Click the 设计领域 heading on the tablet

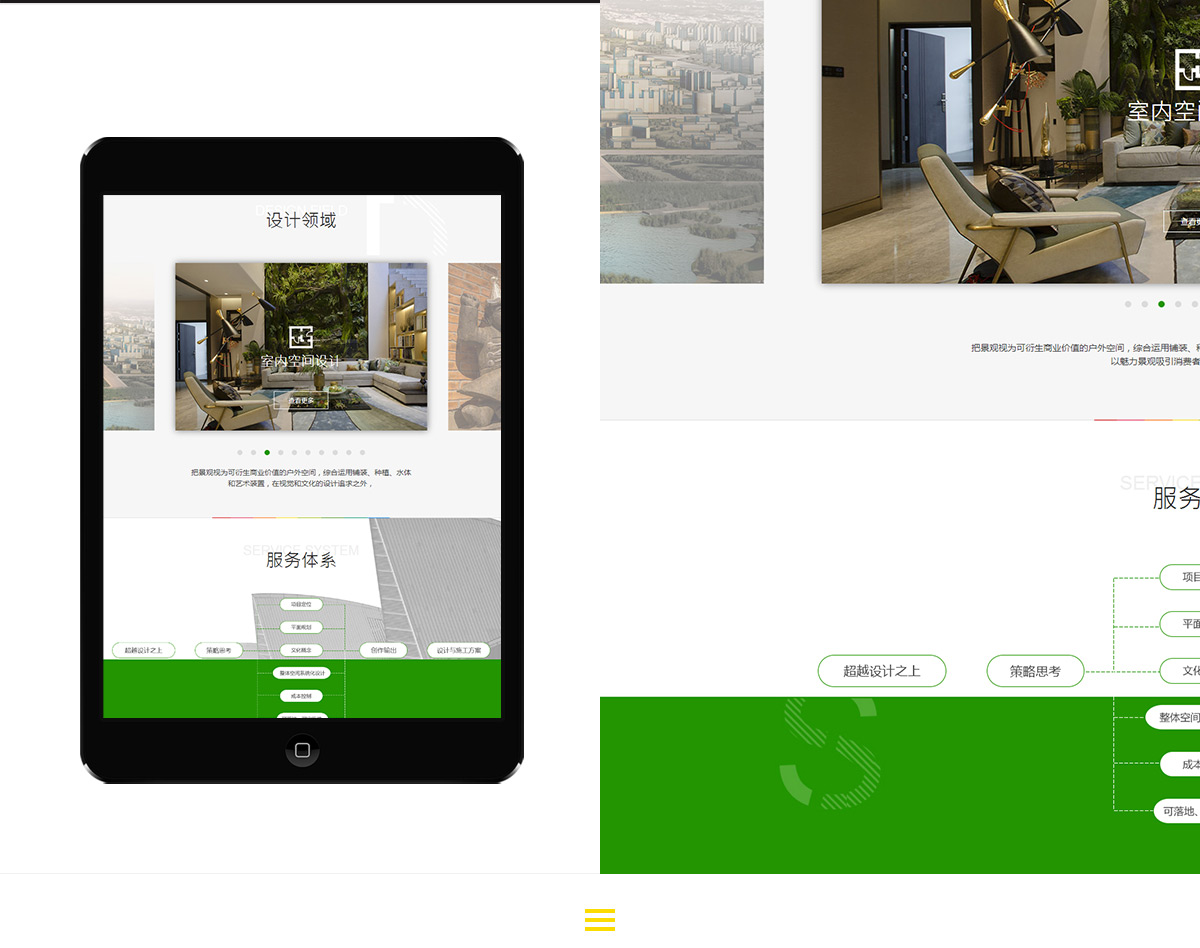pyautogui.click(x=301, y=221)
